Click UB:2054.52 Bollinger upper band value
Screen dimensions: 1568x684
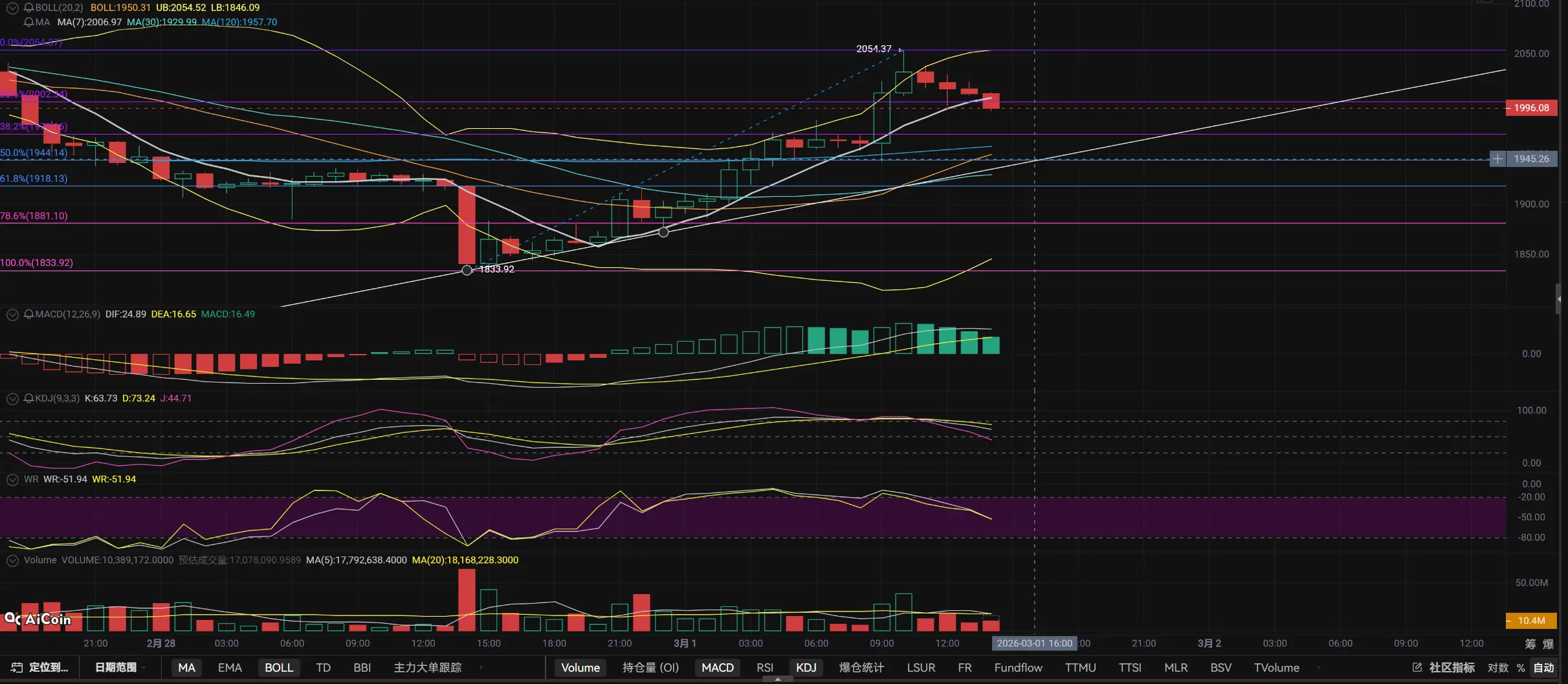coord(181,8)
